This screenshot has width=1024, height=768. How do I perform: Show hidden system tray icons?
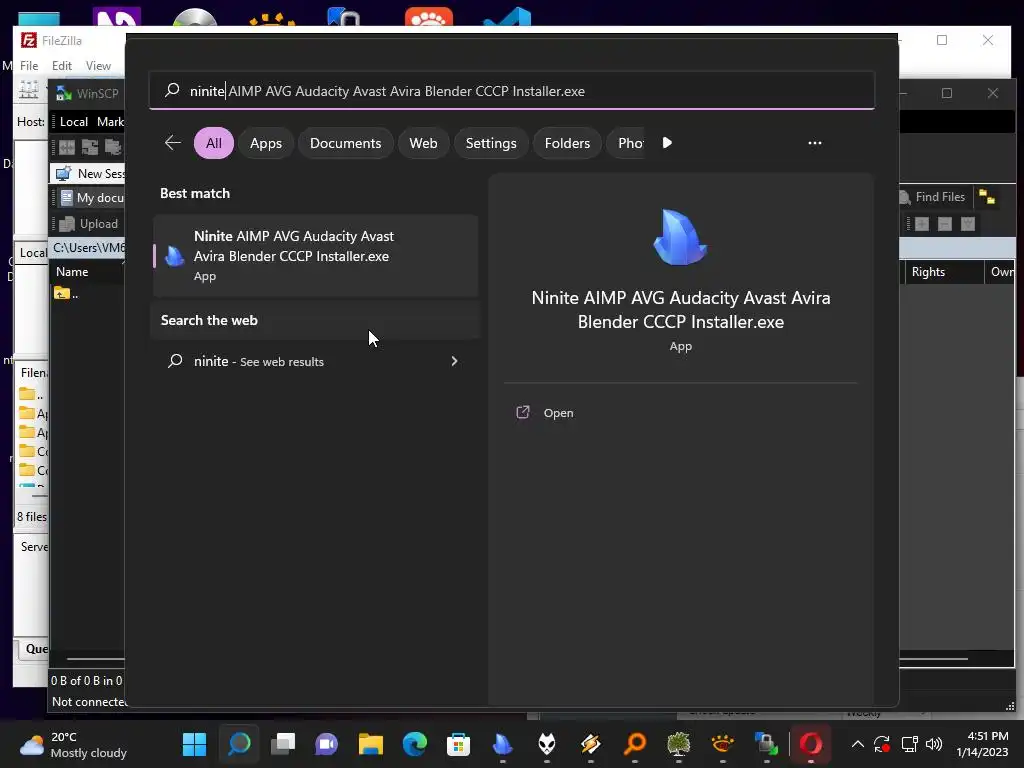[857, 744]
